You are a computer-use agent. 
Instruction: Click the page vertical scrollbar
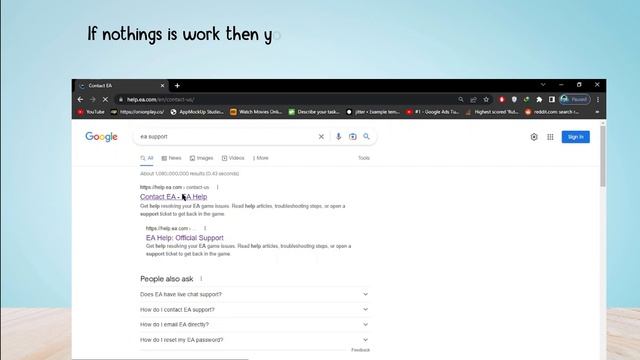click(603, 157)
